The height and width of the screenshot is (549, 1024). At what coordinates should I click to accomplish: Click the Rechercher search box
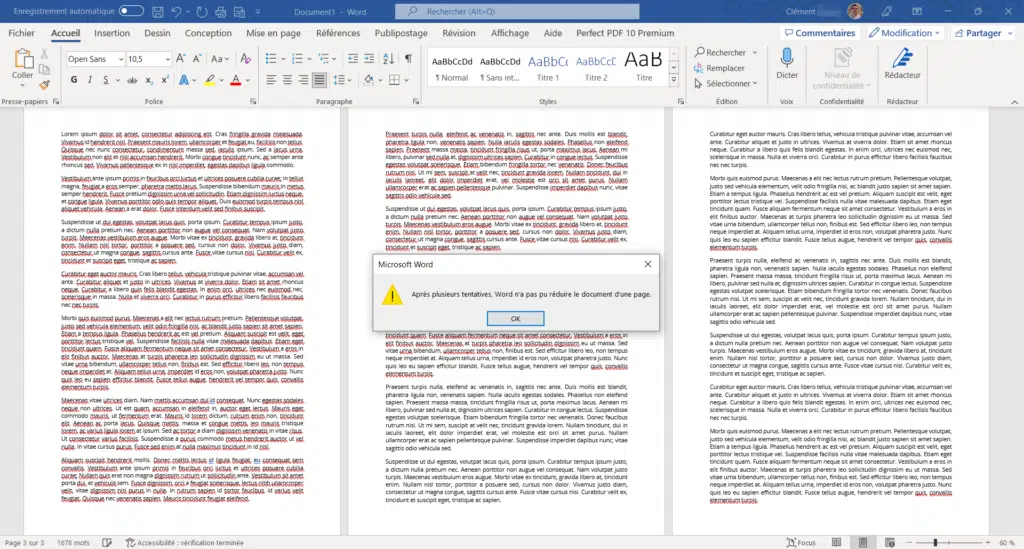[517, 11]
